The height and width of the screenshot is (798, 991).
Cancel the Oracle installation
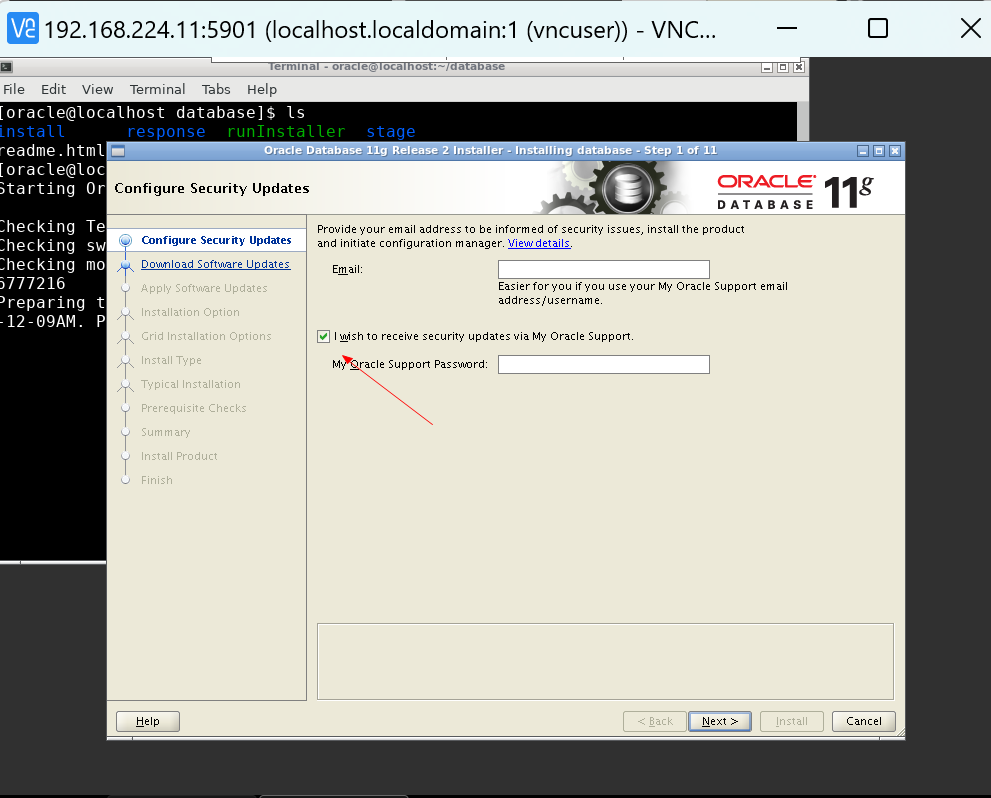pyautogui.click(x=864, y=722)
